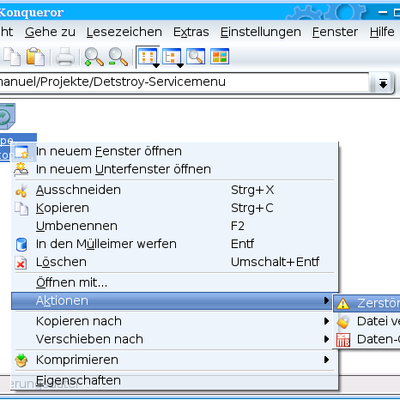The width and height of the screenshot is (400, 400).
Task: Click the colored tiles view icon
Action: coord(219,56)
